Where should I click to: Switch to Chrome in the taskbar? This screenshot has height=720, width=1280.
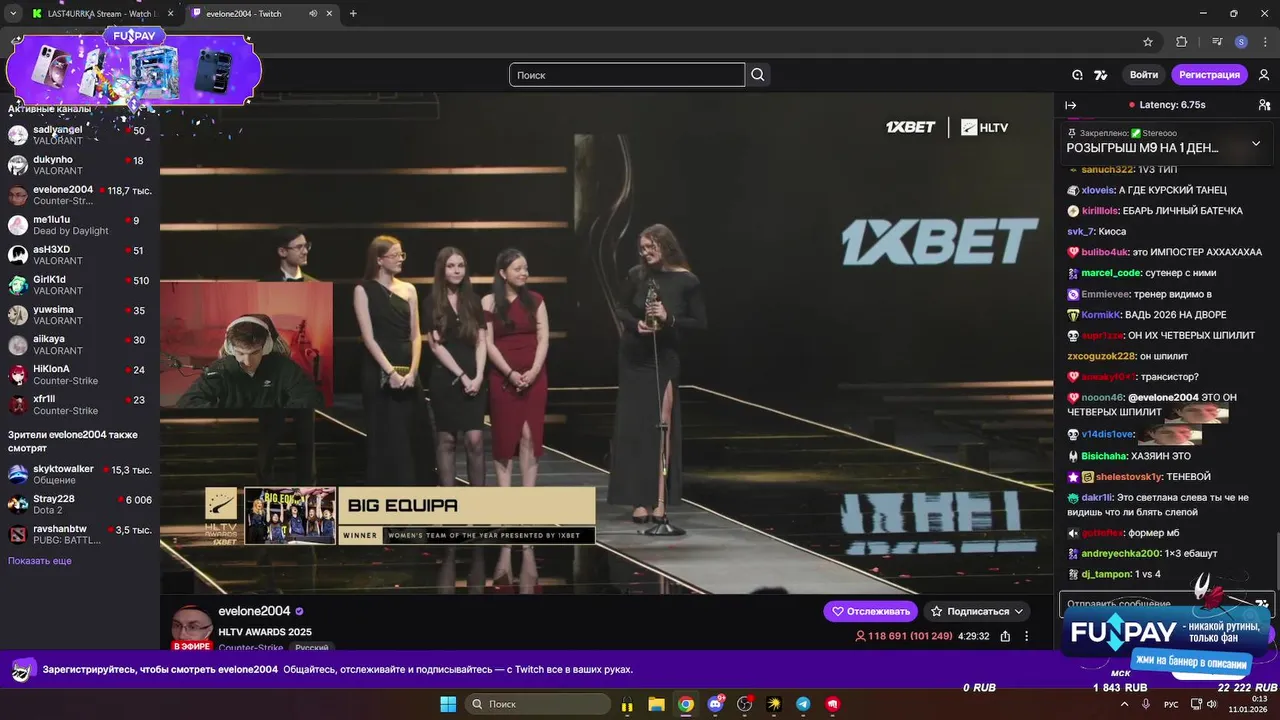pyautogui.click(x=685, y=704)
